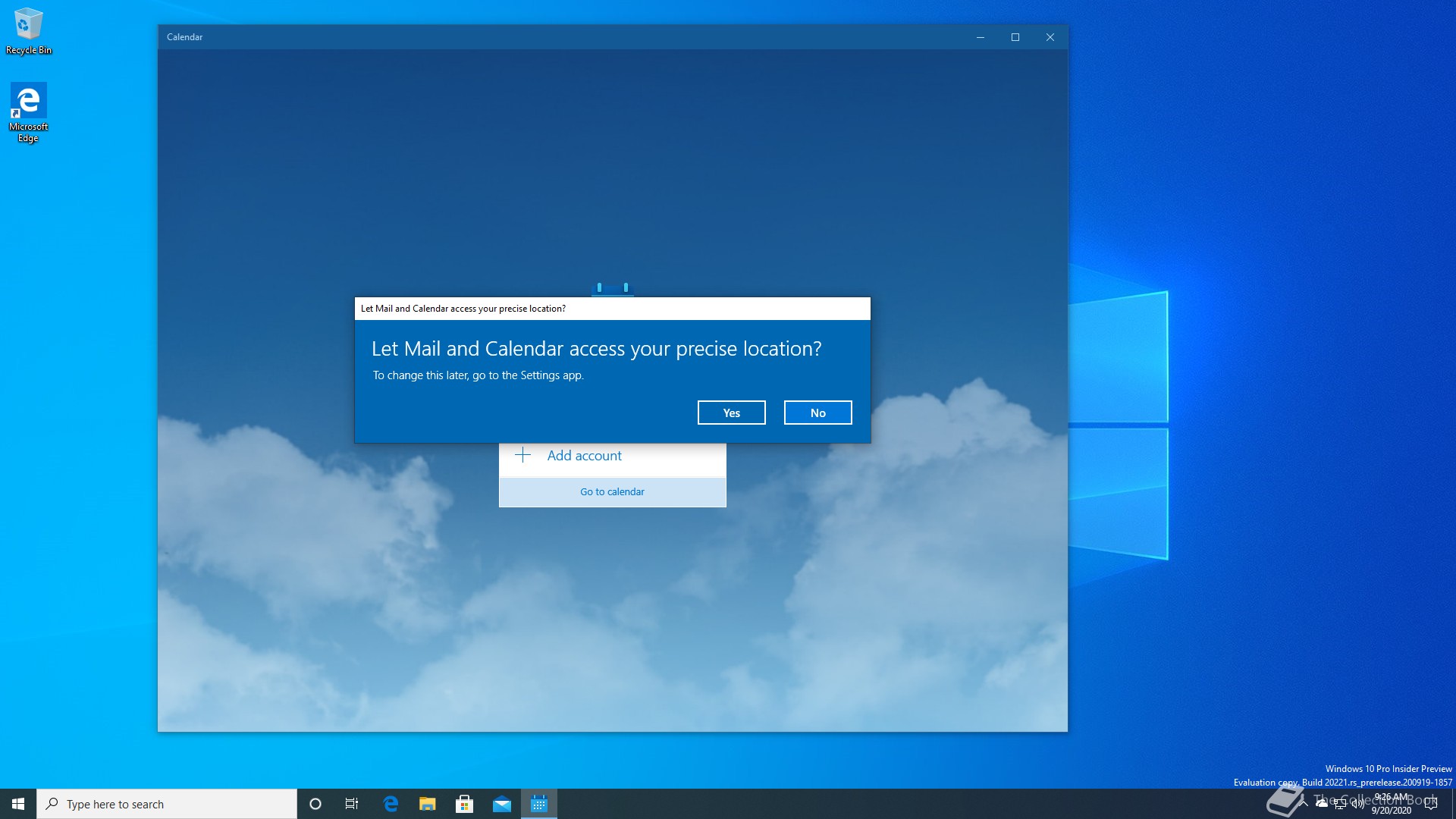Open the Windows Start menu

tap(18, 804)
